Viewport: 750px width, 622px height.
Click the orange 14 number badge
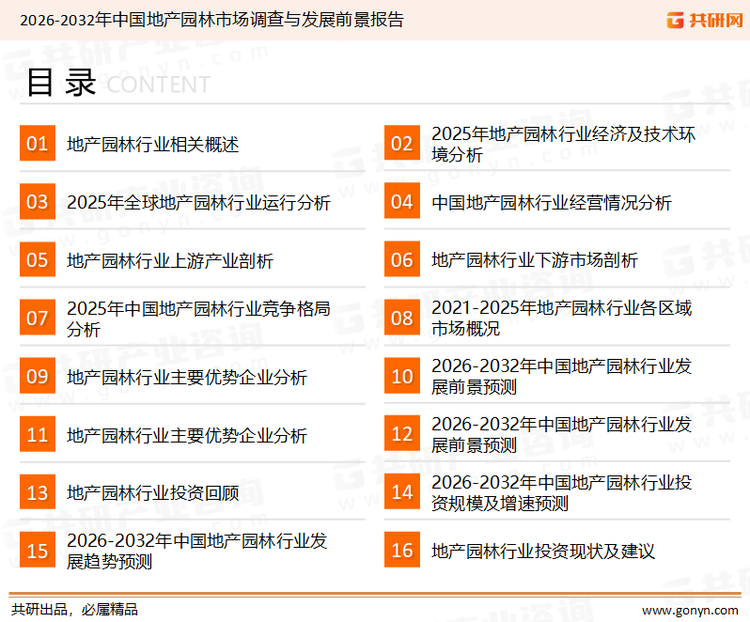coord(401,492)
